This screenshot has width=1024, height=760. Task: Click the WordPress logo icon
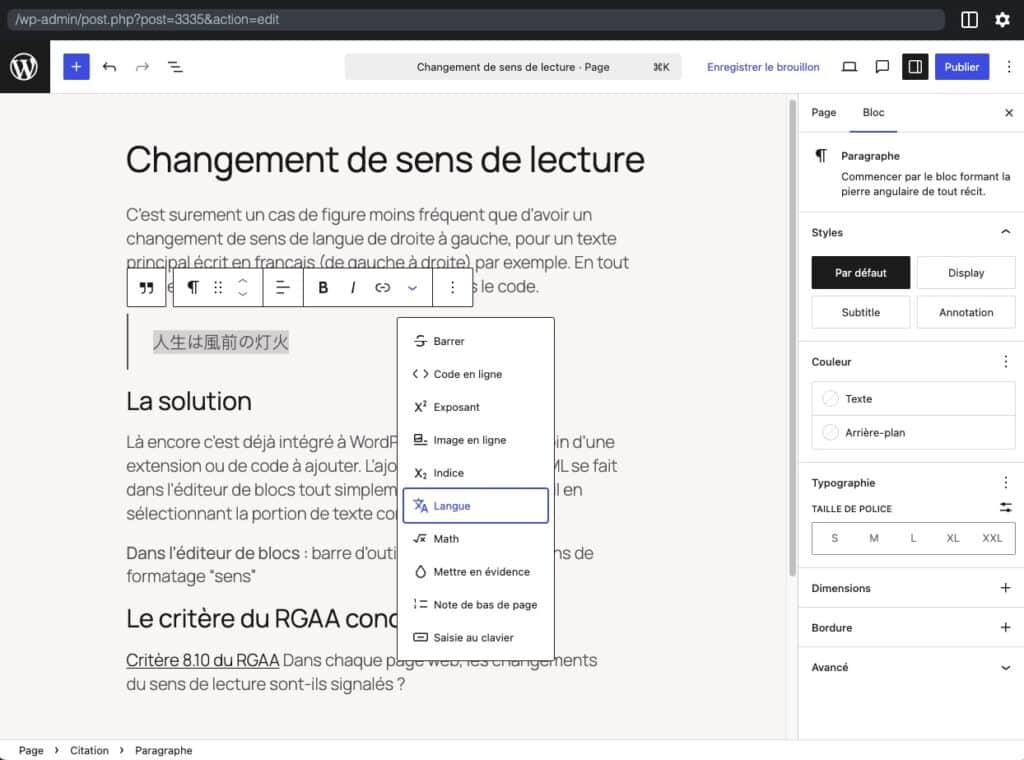[x=24, y=67]
